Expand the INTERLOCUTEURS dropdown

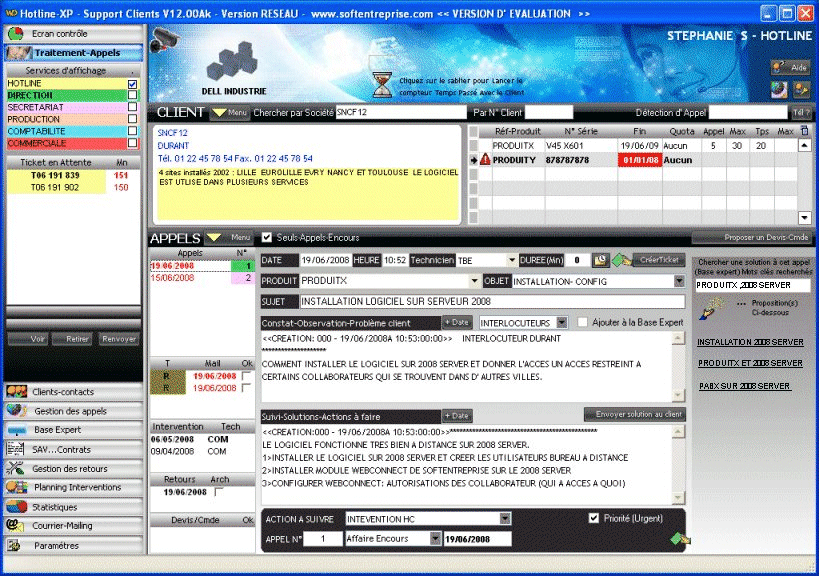tap(561, 322)
